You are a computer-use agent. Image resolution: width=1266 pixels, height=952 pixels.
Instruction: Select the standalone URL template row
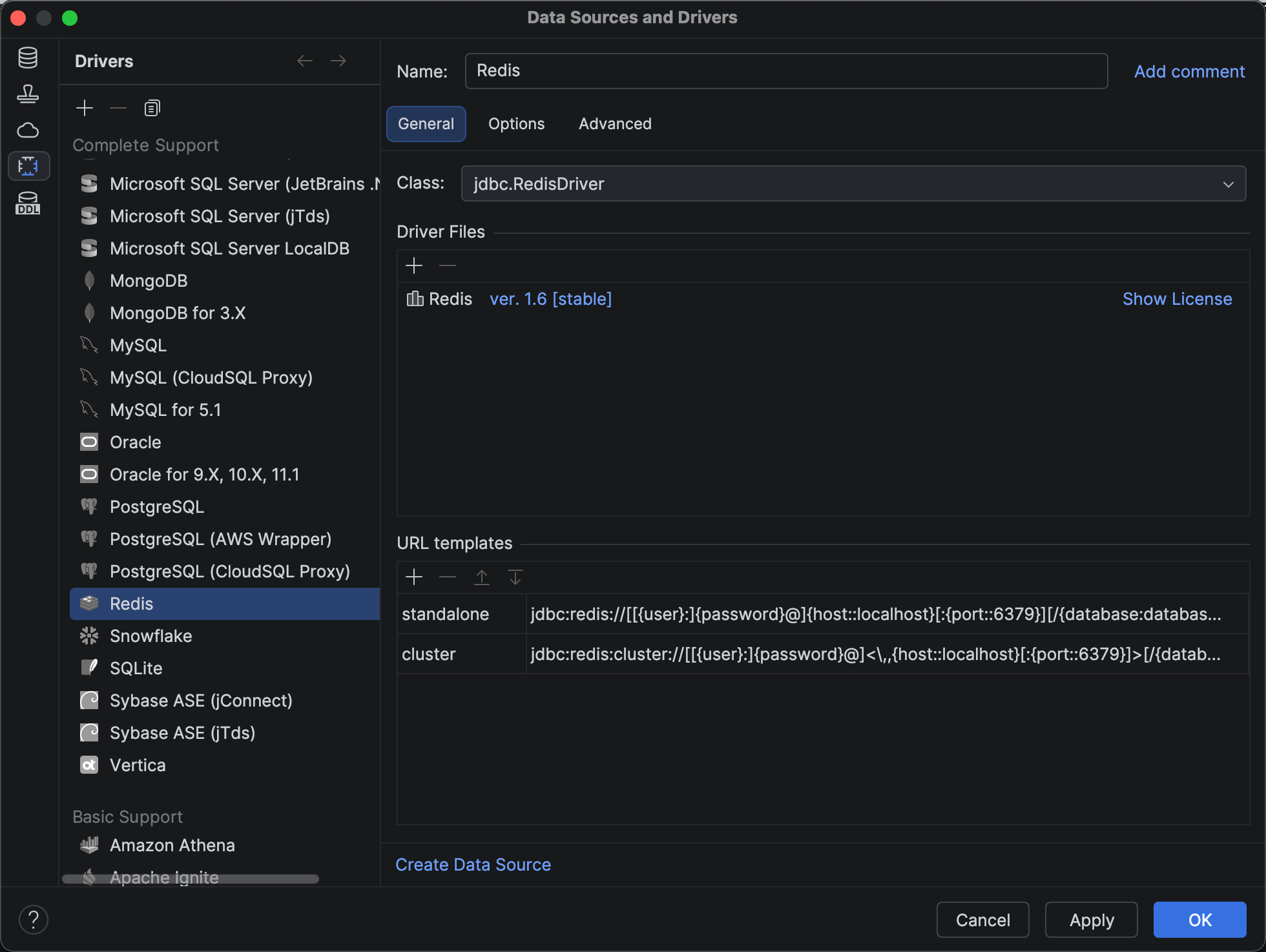pos(823,614)
